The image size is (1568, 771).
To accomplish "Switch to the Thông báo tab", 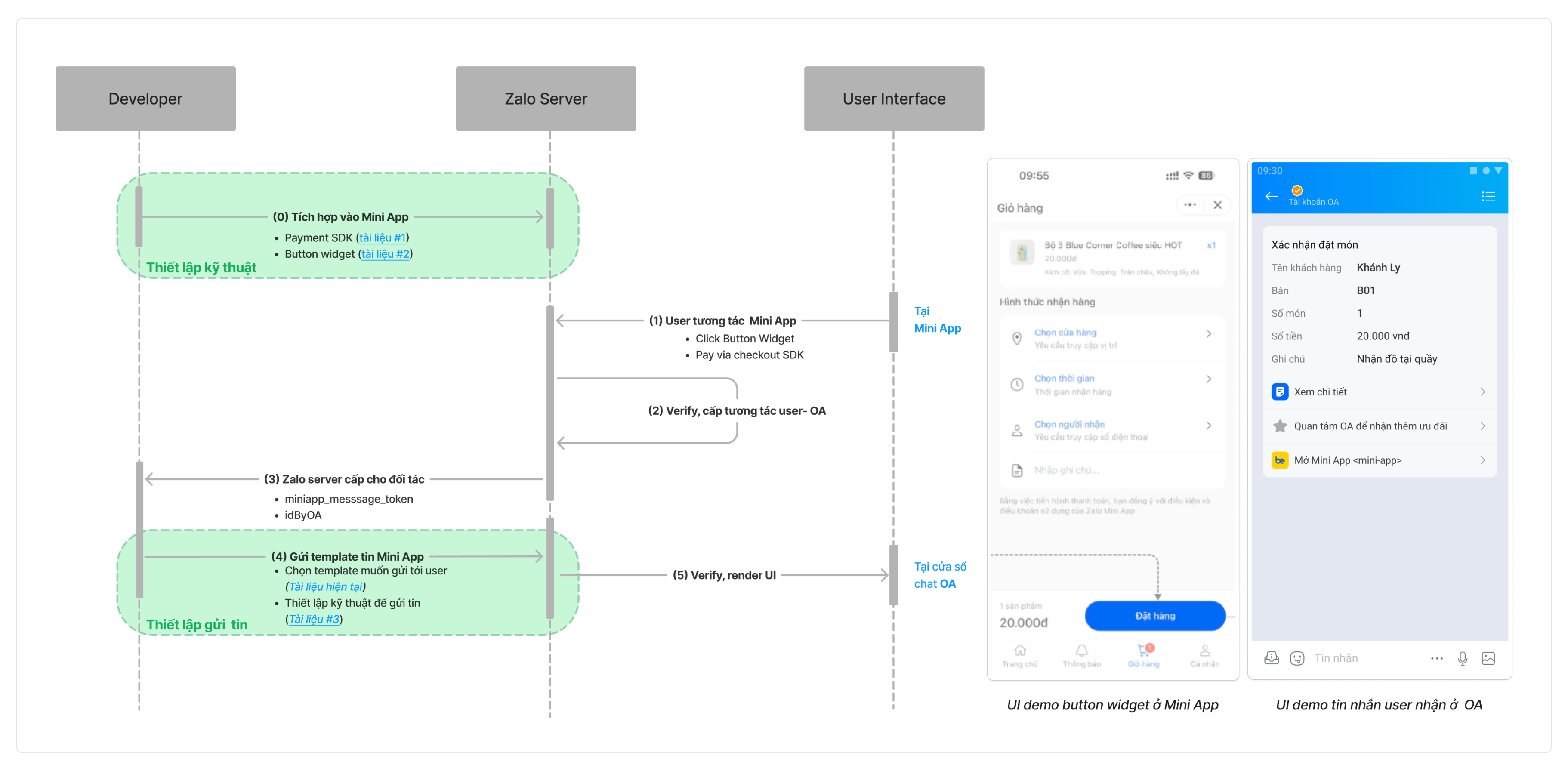I will 1082,655.
